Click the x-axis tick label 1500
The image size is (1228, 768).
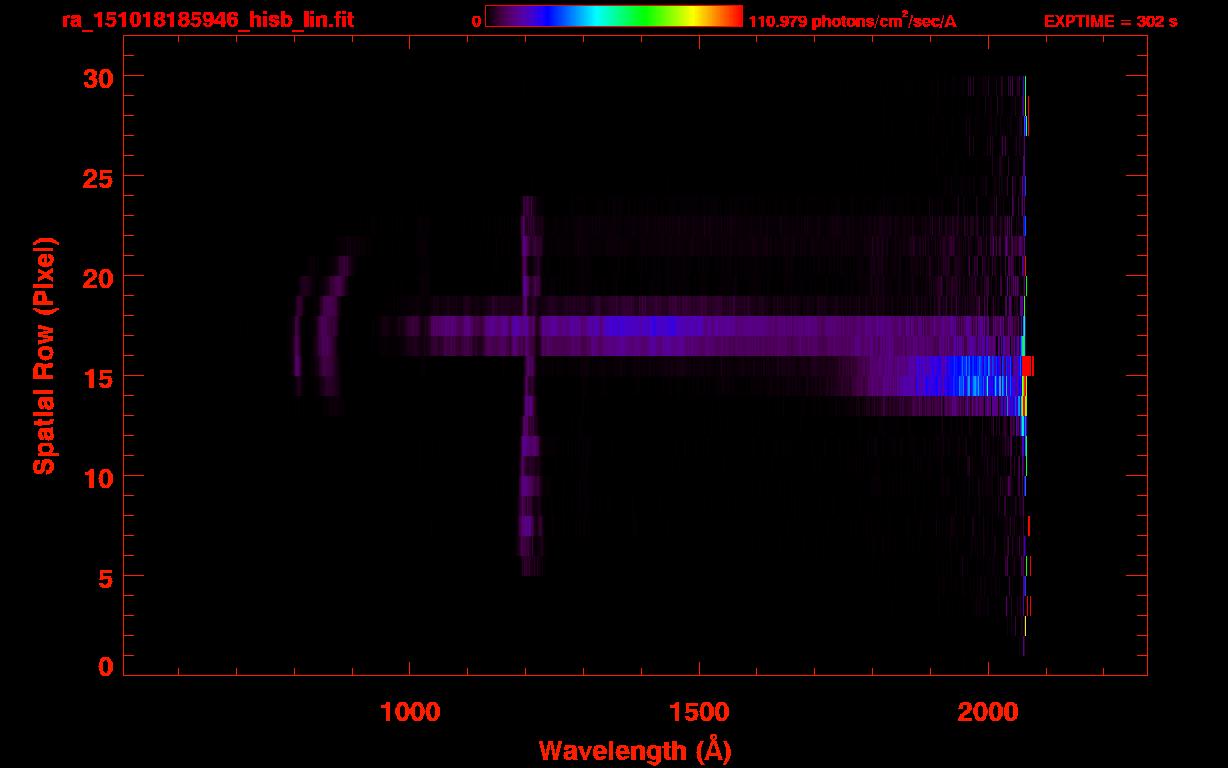click(x=698, y=713)
